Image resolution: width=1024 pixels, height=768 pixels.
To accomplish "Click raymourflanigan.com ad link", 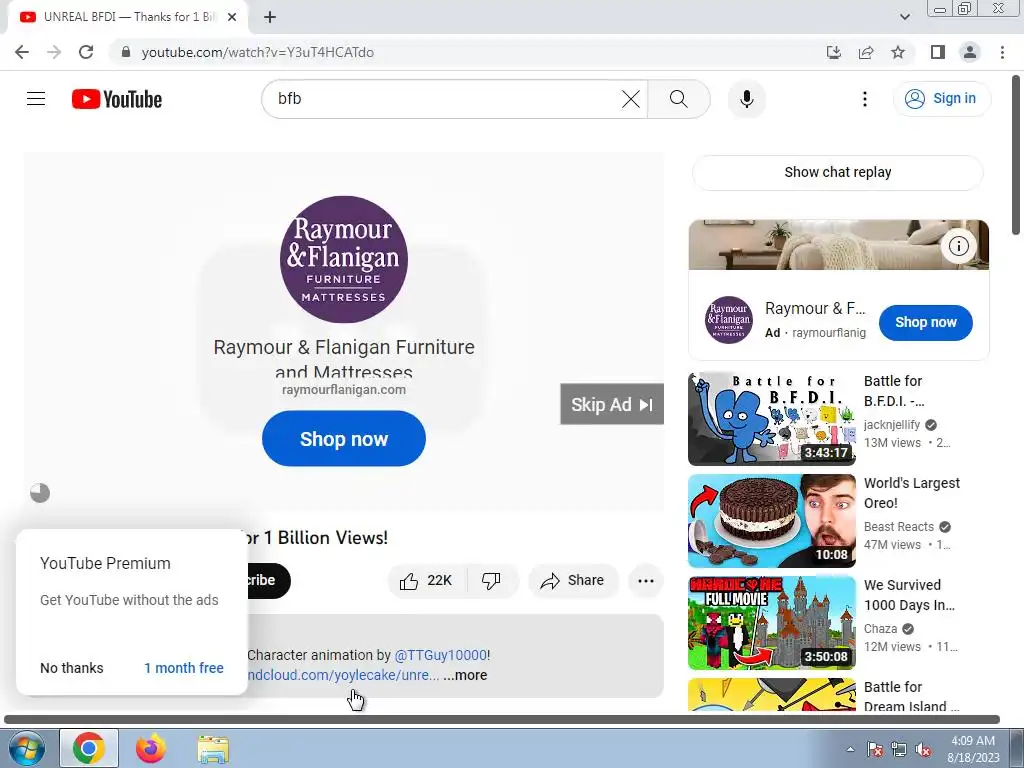I will coord(344,390).
